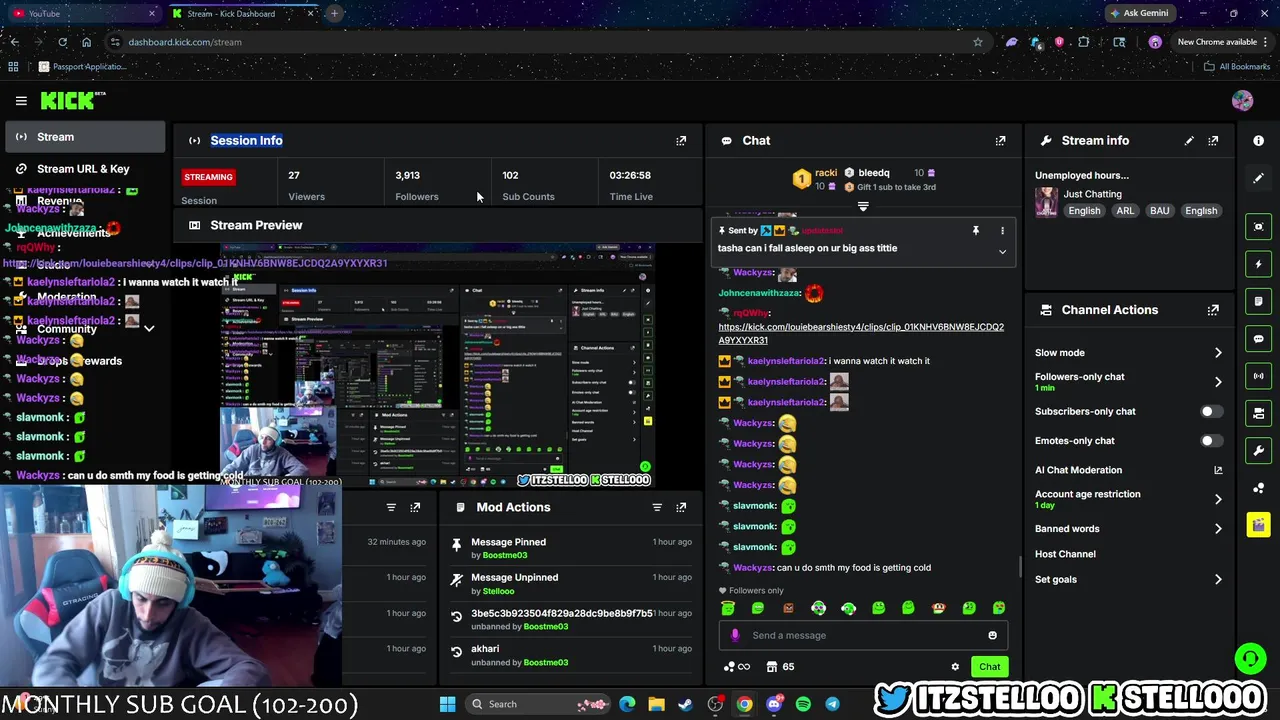The height and width of the screenshot is (720, 1280).
Task: Open the user avatar menu in Kick header
Action: 1242,101
